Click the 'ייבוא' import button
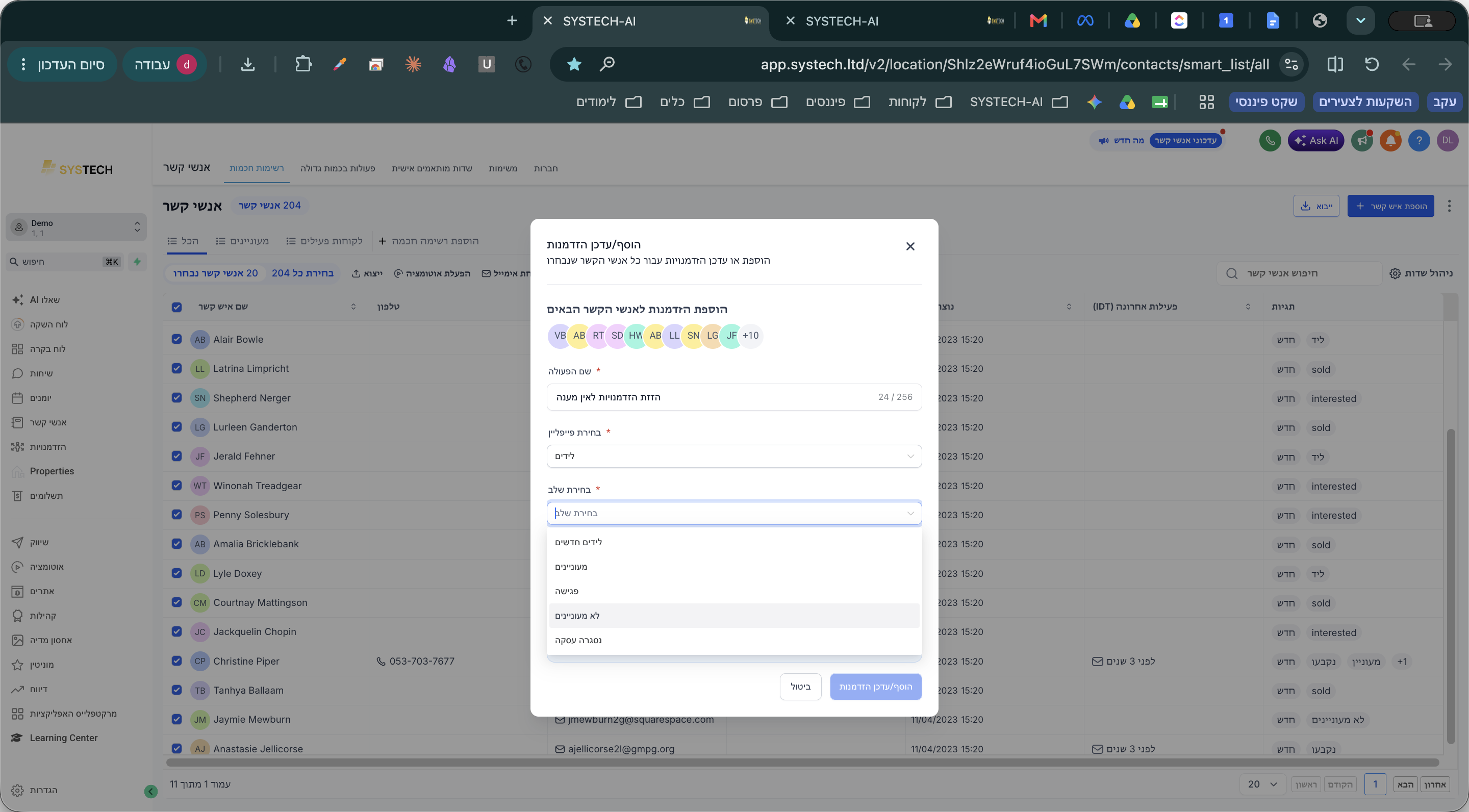Screen dimensions: 1469x812 [x=1316, y=206]
